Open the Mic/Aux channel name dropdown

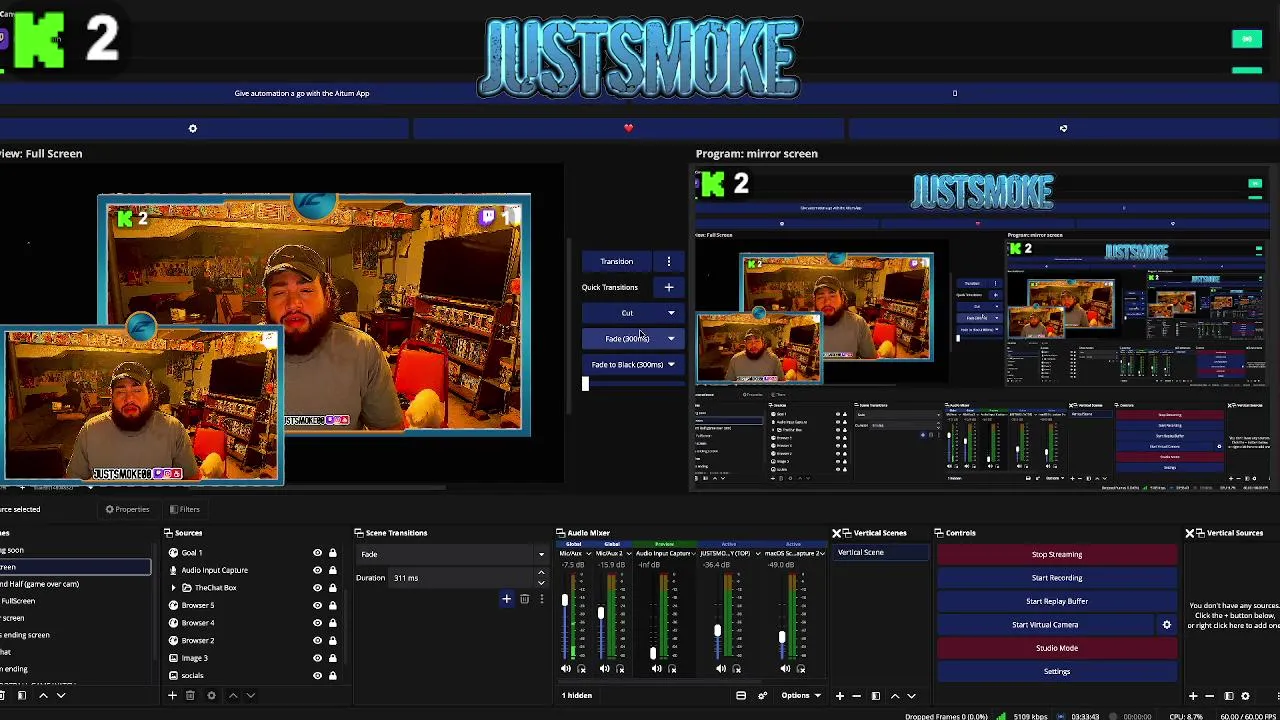[588, 553]
